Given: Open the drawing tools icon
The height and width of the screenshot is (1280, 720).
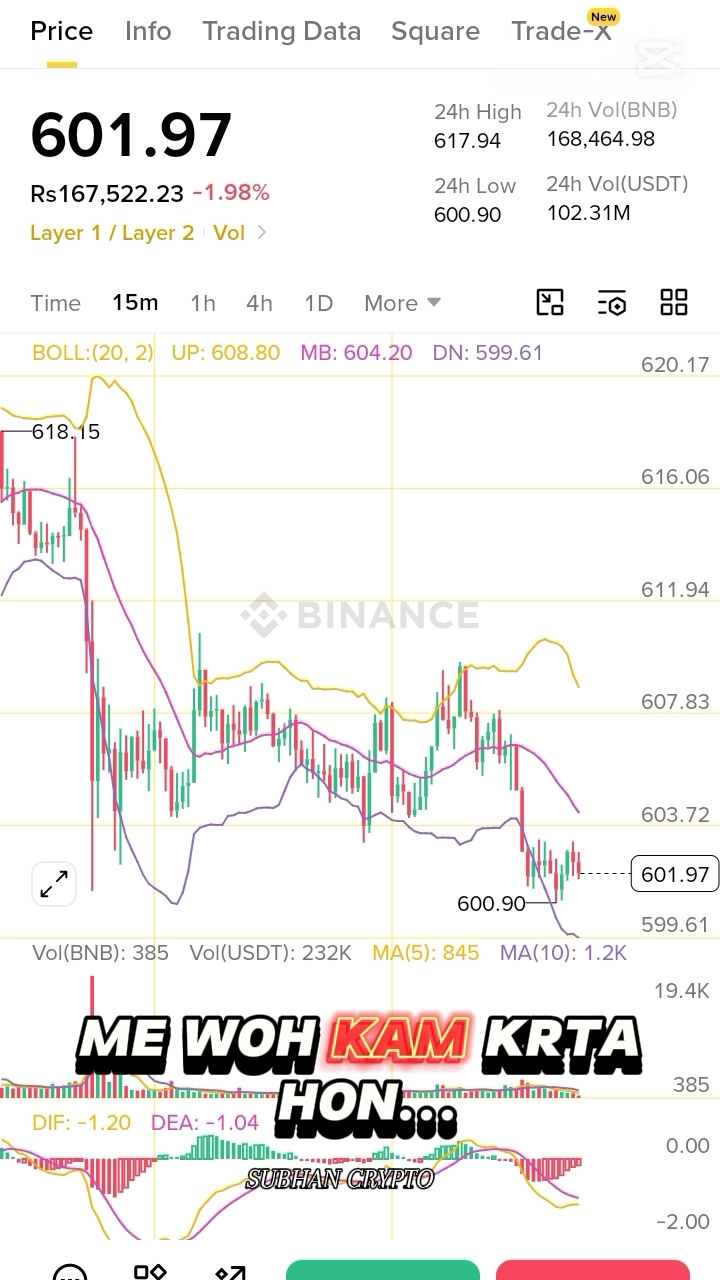Looking at the screenshot, I should coord(550,302).
